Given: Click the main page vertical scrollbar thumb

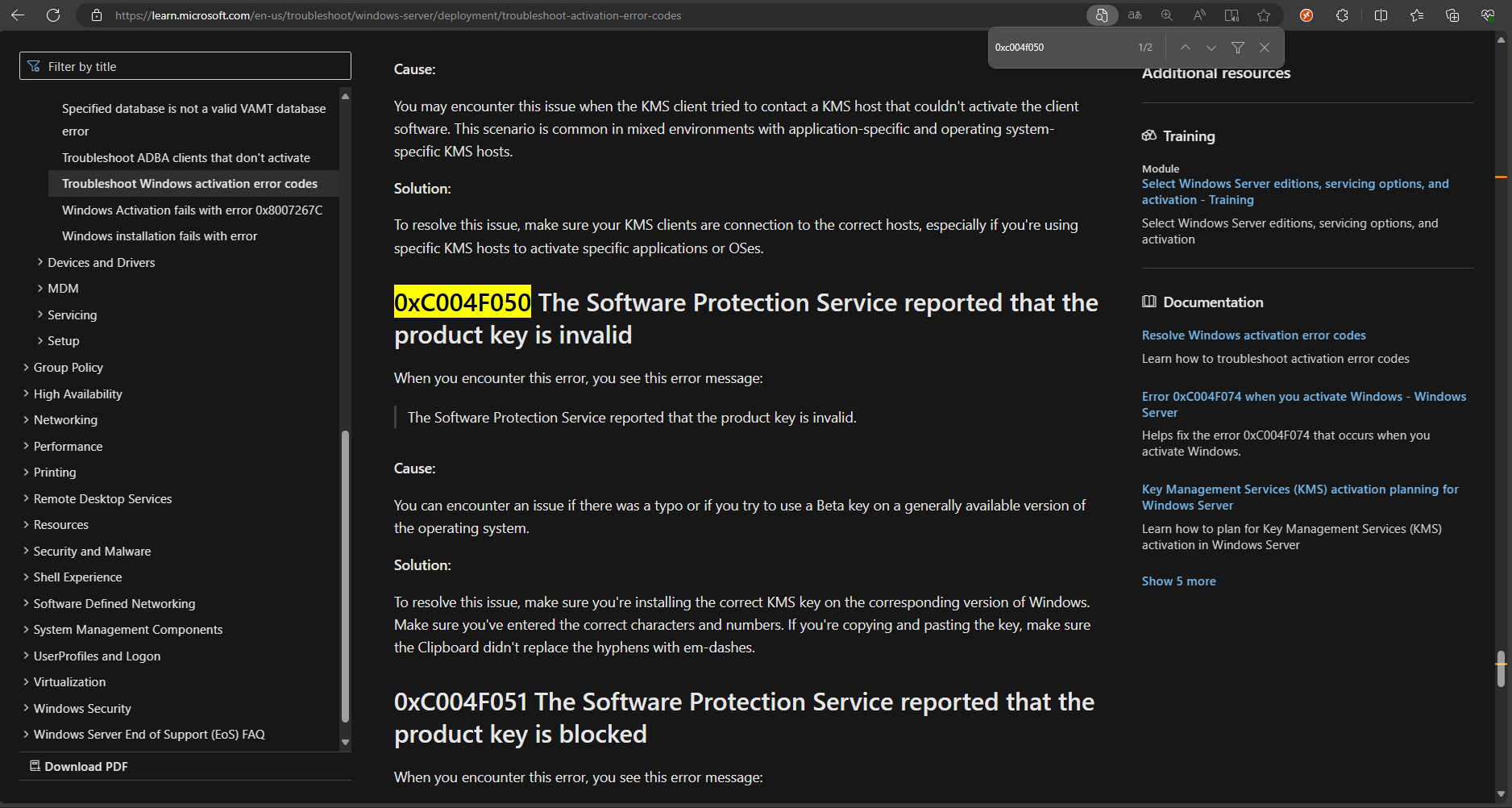Looking at the screenshot, I should (x=1501, y=668).
